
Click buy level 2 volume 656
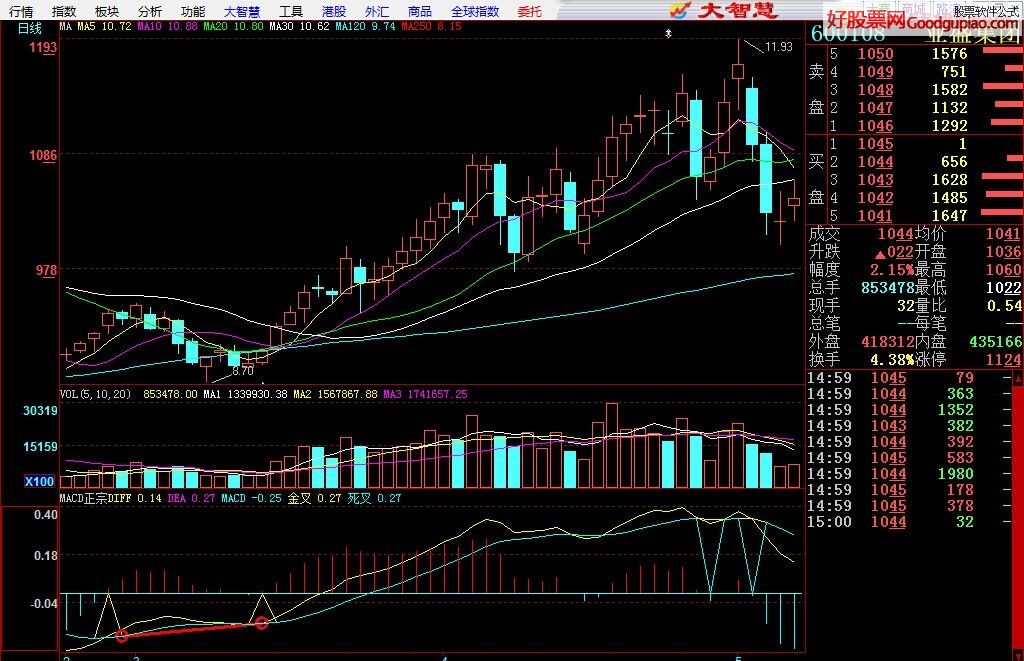point(954,162)
